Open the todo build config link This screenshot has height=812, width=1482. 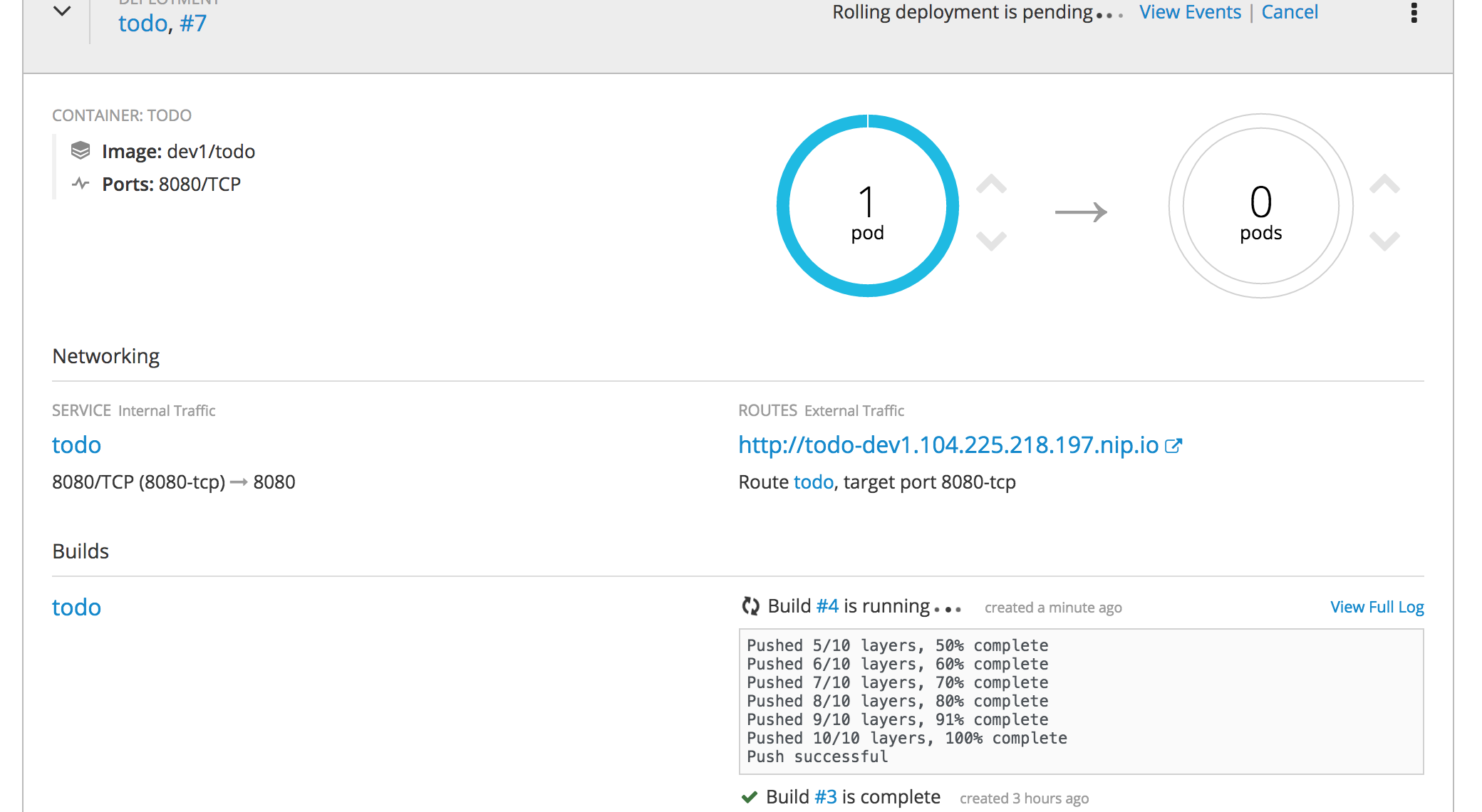76,607
